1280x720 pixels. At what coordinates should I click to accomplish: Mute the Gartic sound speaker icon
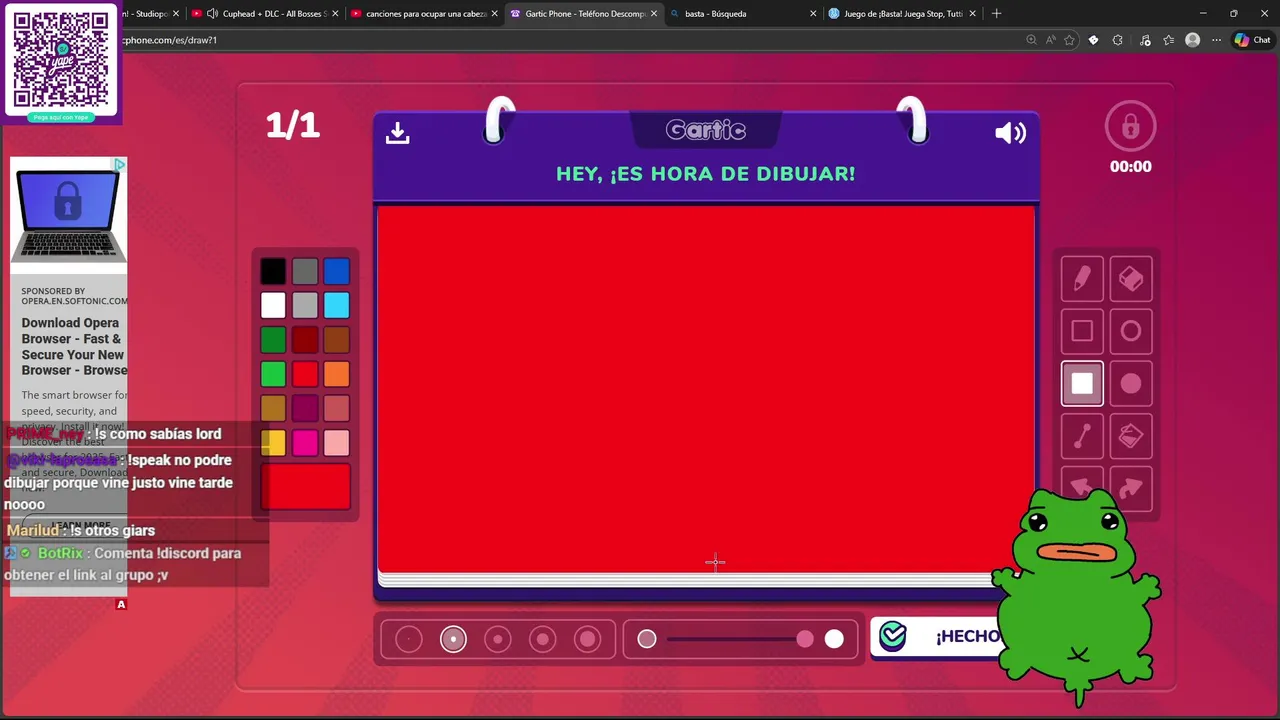(x=1010, y=133)
